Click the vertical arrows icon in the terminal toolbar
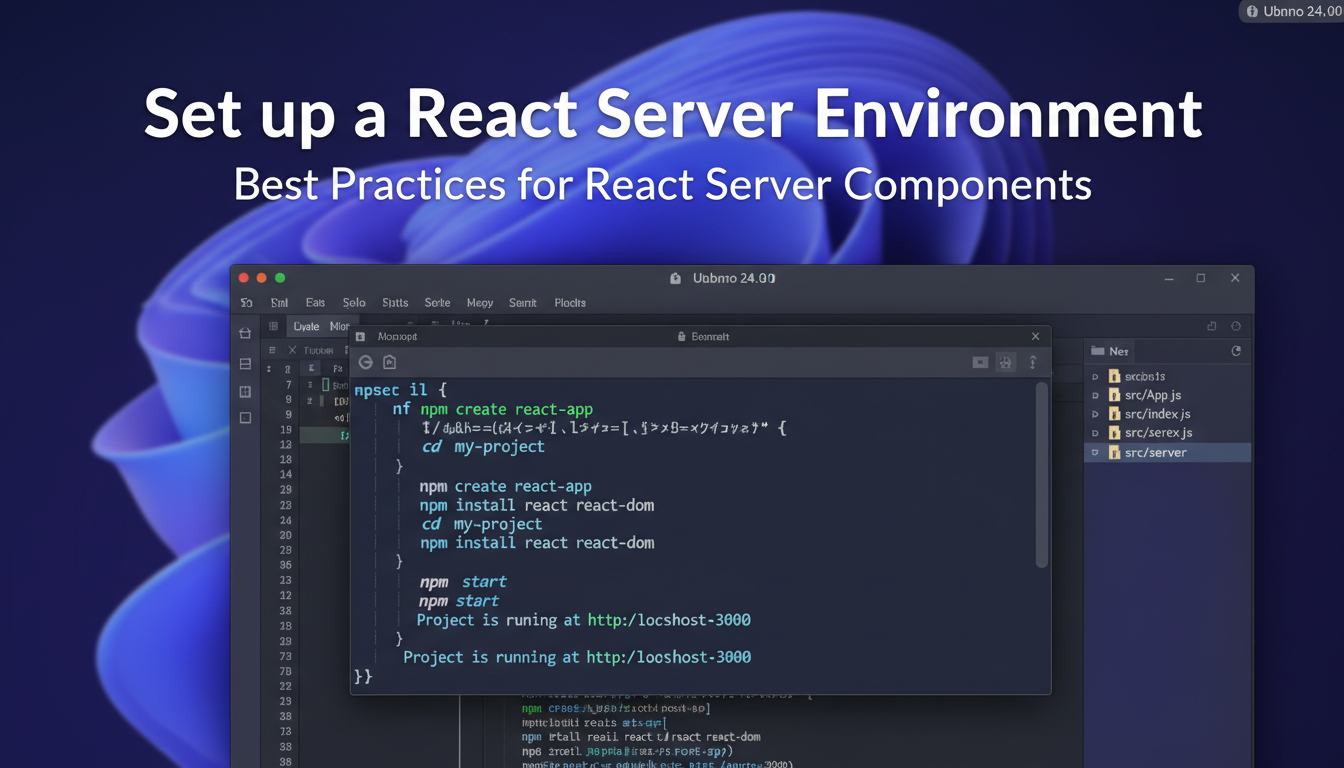 (1033, 362)
